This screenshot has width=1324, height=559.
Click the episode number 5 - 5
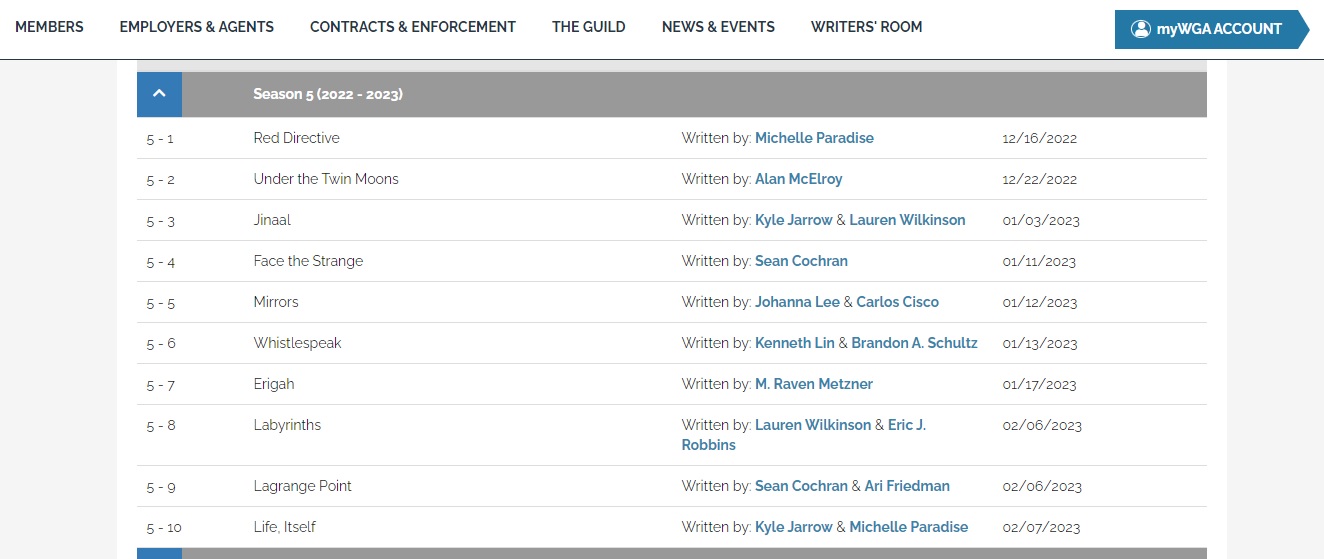[161, 303]
